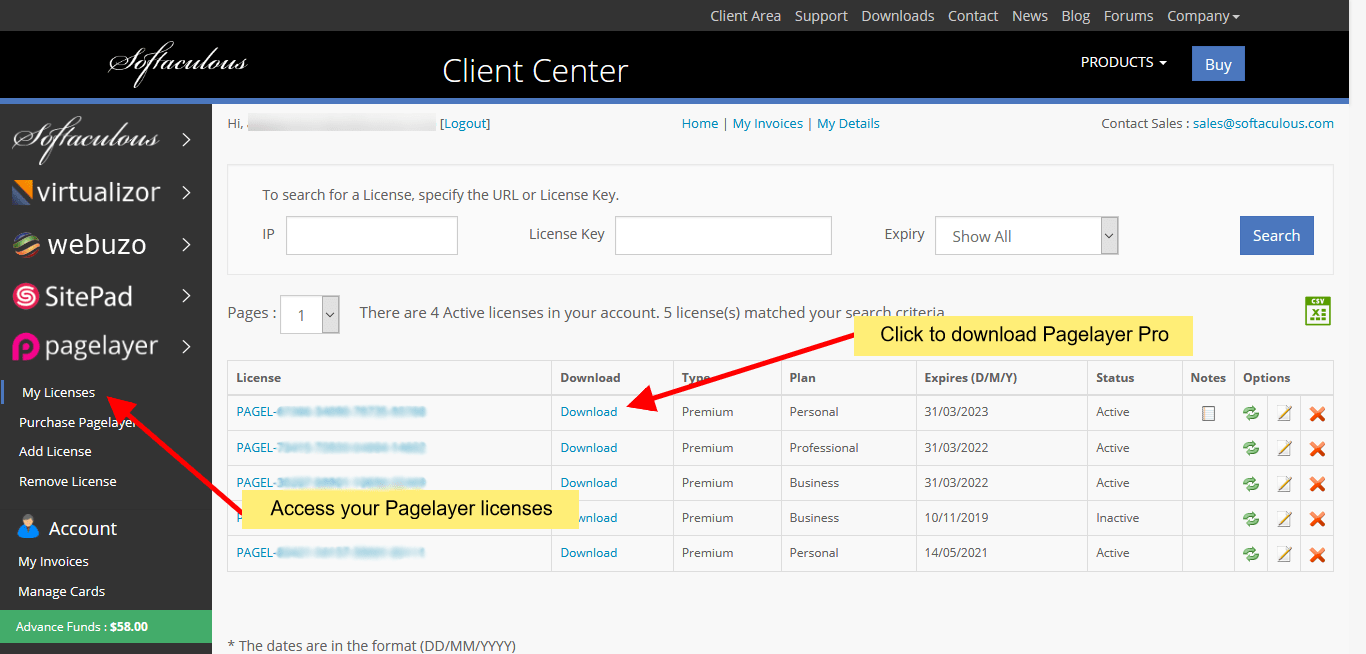Viewport: 1366px width, 654px height.
Task: Open the Downloads menu item in top bar
Action: (x=897, y=16)
